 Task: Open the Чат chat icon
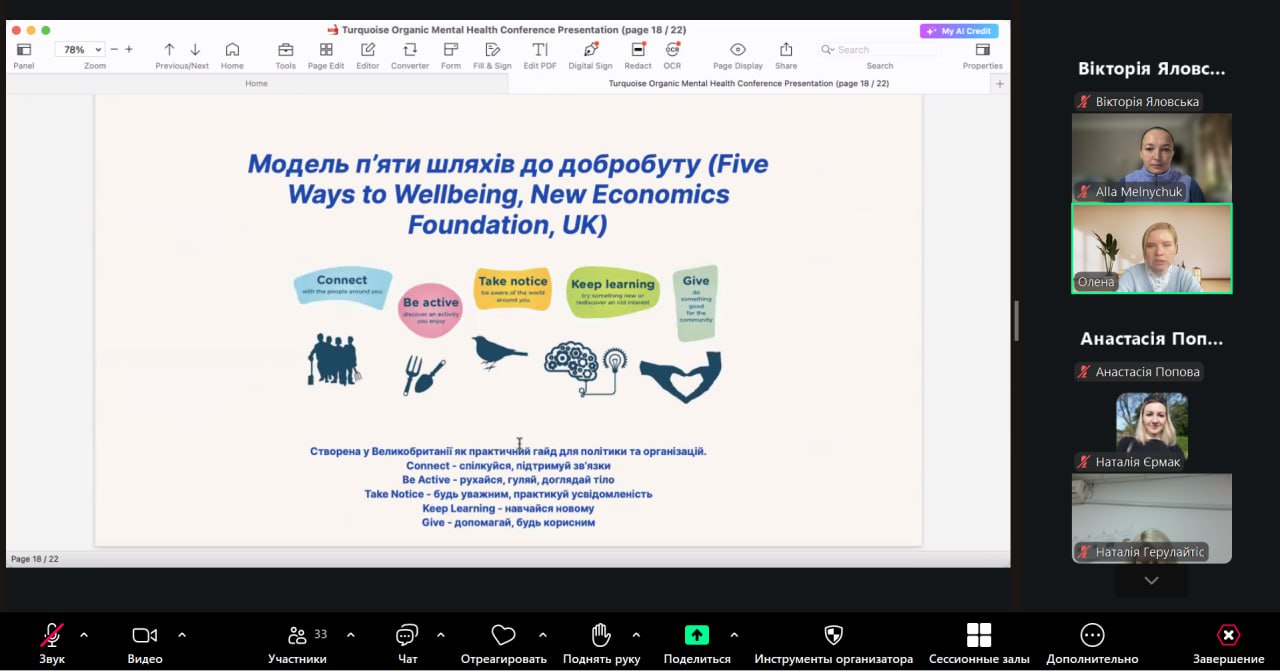(x=407, y=636)
